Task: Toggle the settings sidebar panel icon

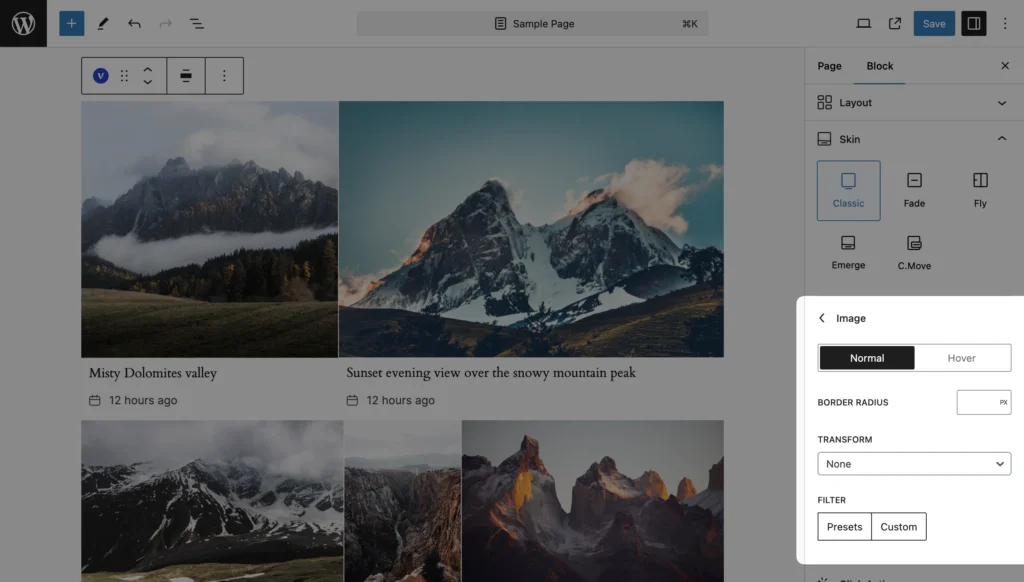Action: pyautogui.click(x=973, y=23)
